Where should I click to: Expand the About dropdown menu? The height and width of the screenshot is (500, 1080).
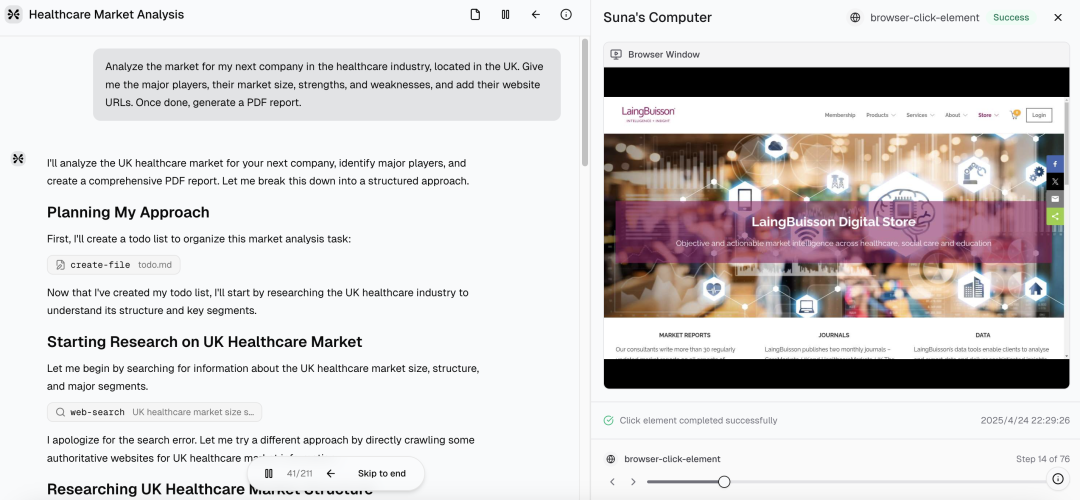956,115
